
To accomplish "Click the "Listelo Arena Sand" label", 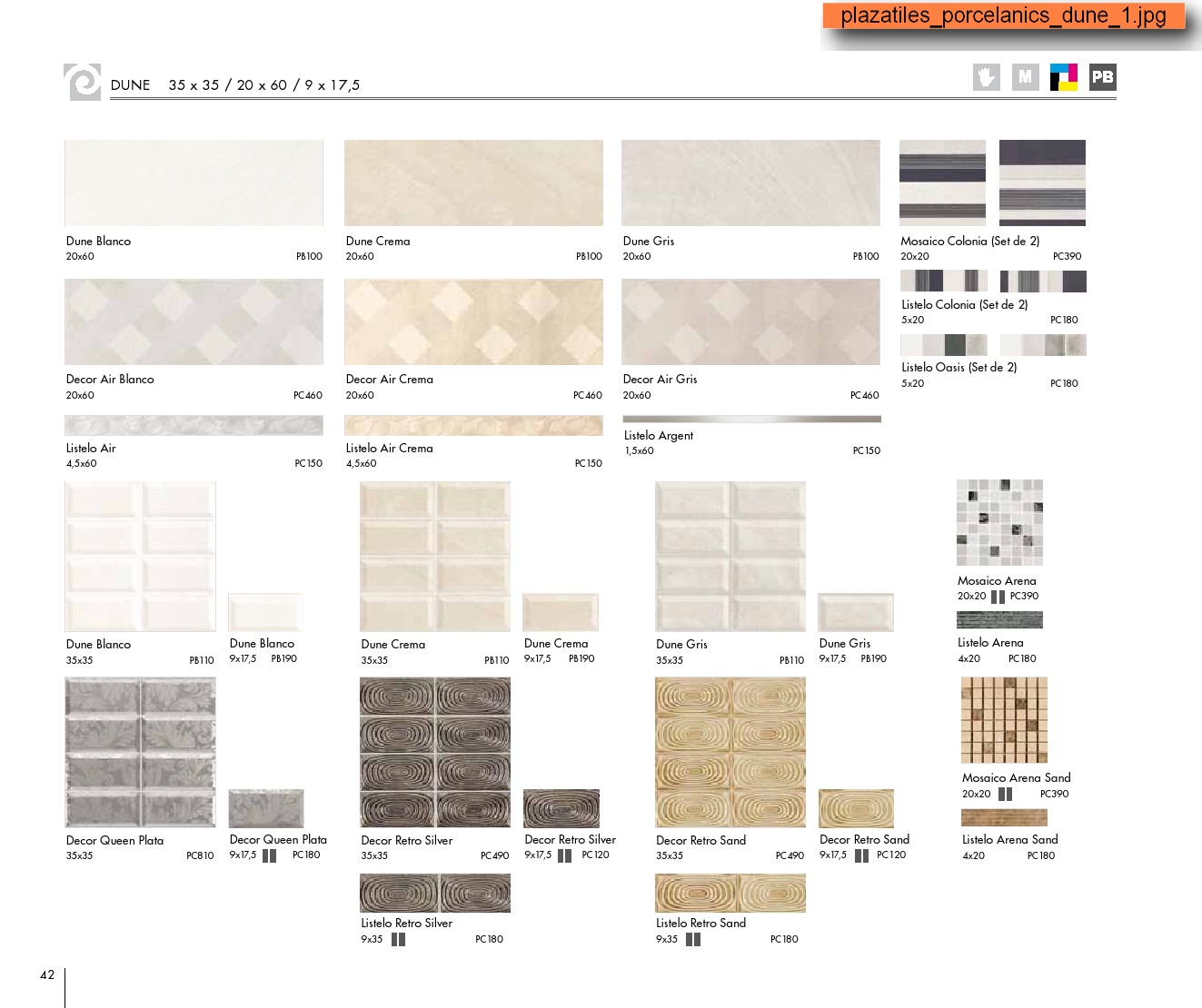I will (x=1010, y=840).
